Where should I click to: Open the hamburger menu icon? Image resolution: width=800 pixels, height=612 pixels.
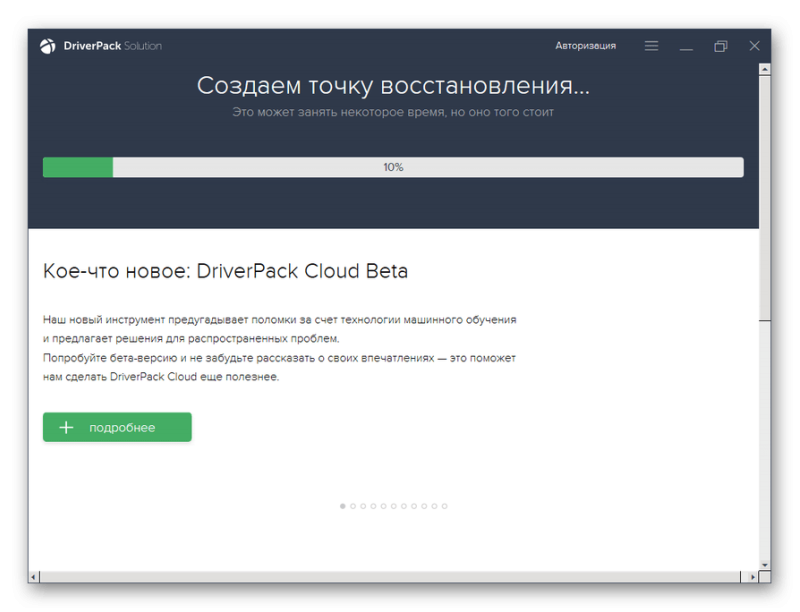(651, 46)
